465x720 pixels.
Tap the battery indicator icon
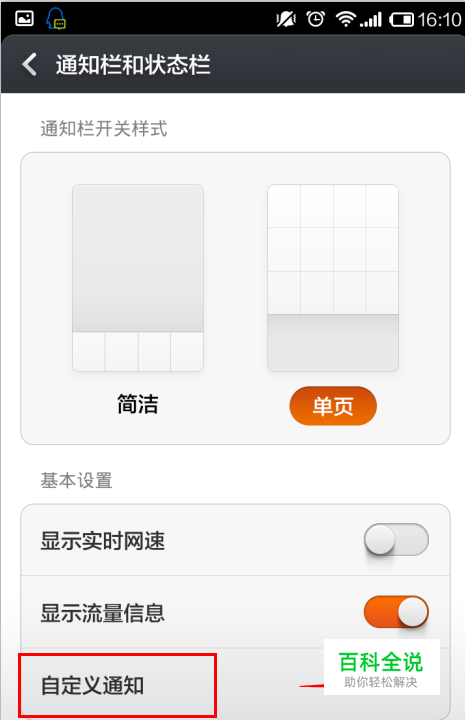tap(402, 20)
